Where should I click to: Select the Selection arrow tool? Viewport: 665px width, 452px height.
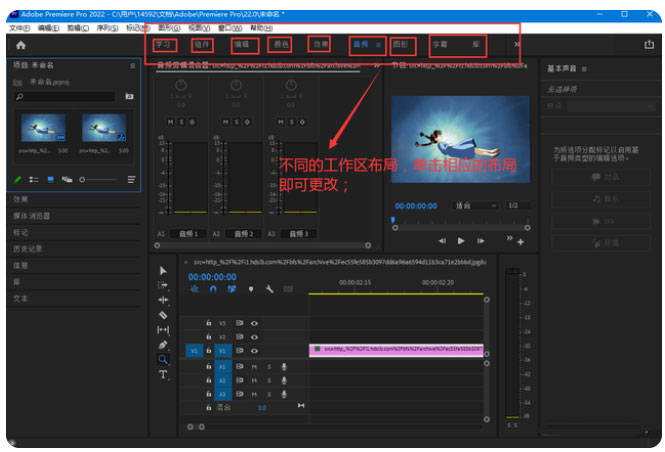click(x=163, y=271)
